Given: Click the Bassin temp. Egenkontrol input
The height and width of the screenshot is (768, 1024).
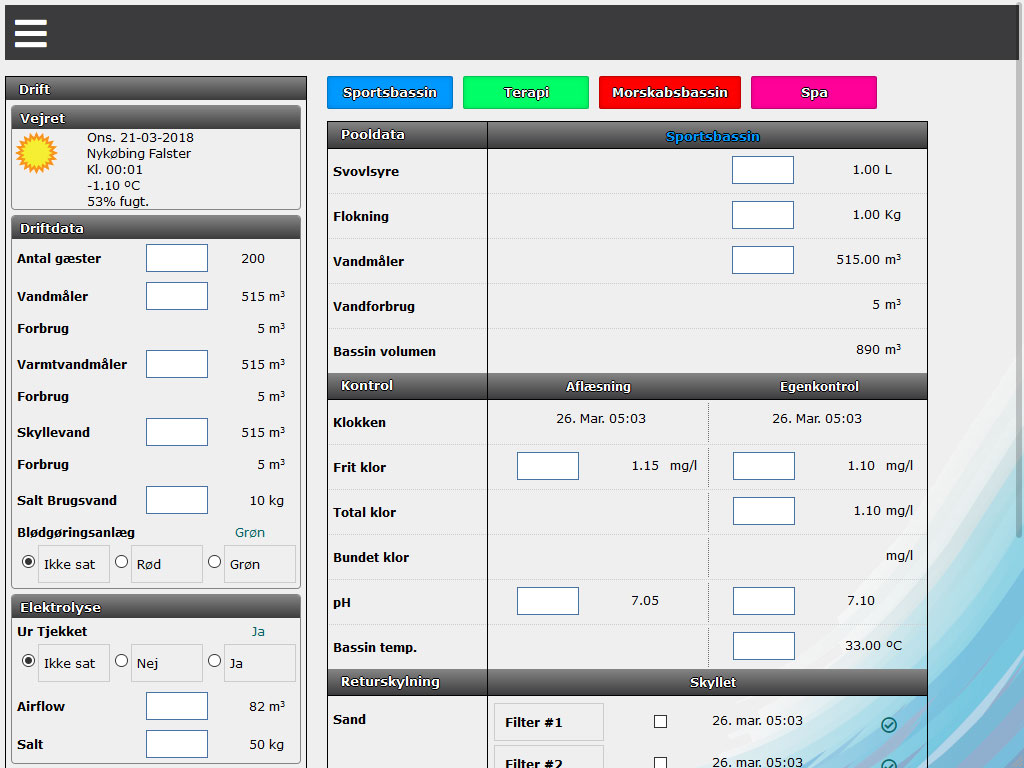Looking at the screenshot, I should pyautogui.click(x=764, y=646).
